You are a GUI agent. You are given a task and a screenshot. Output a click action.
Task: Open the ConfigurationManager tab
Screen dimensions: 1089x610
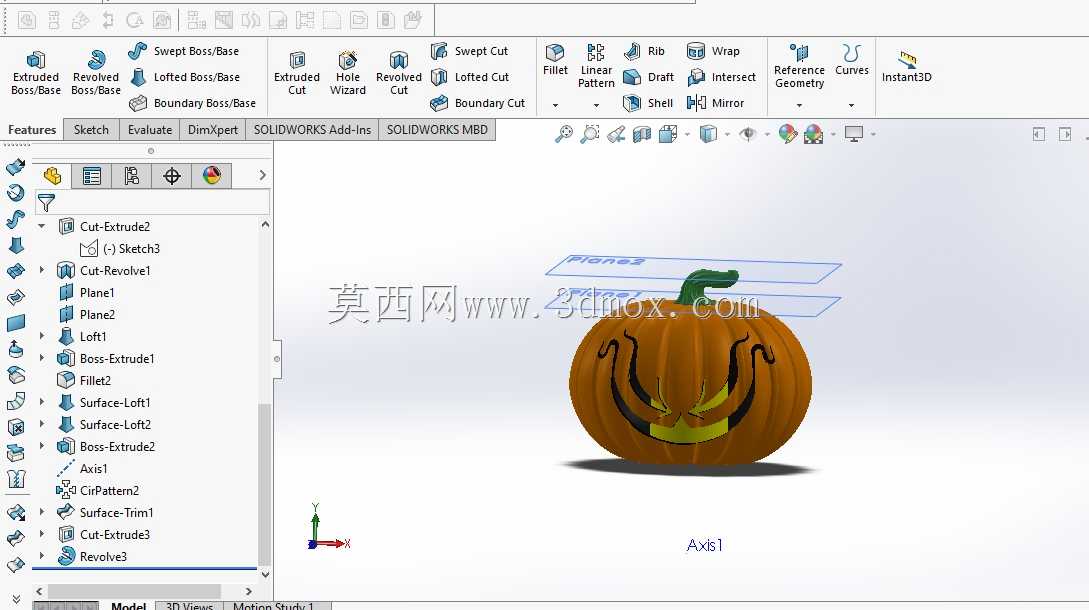(131, 176)
